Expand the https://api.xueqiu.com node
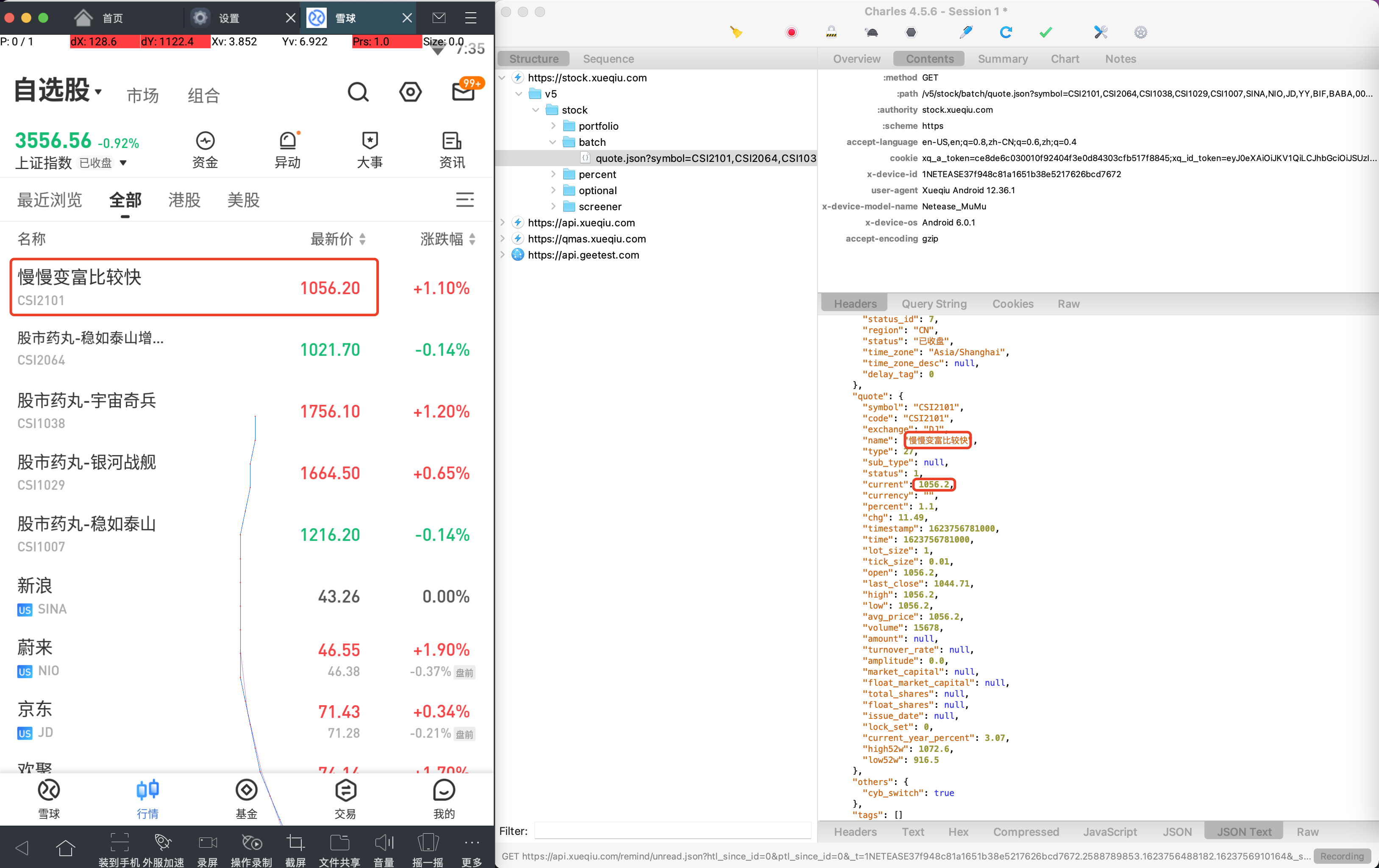 point(502,222)
